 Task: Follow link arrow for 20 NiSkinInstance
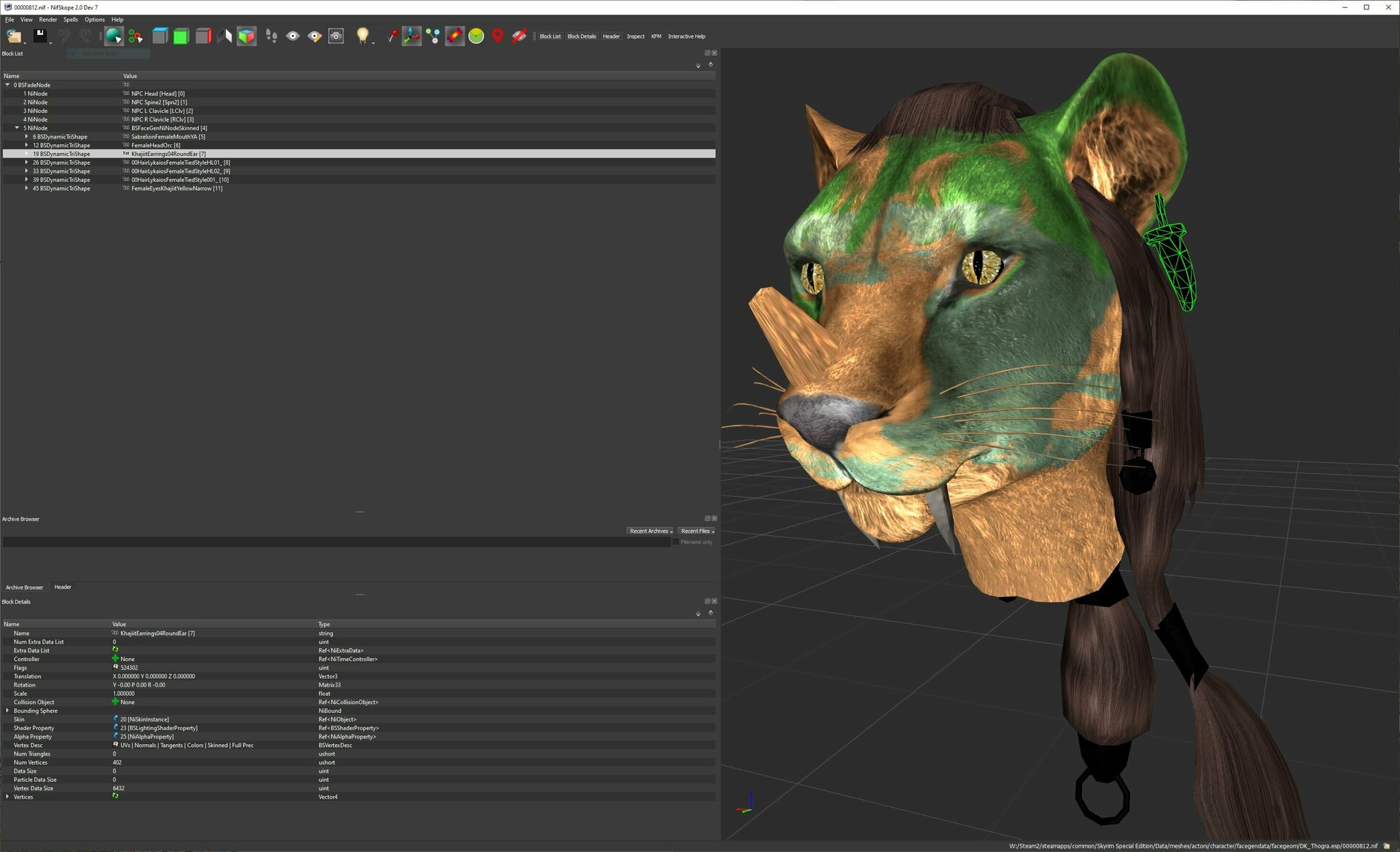pos(115,719)
